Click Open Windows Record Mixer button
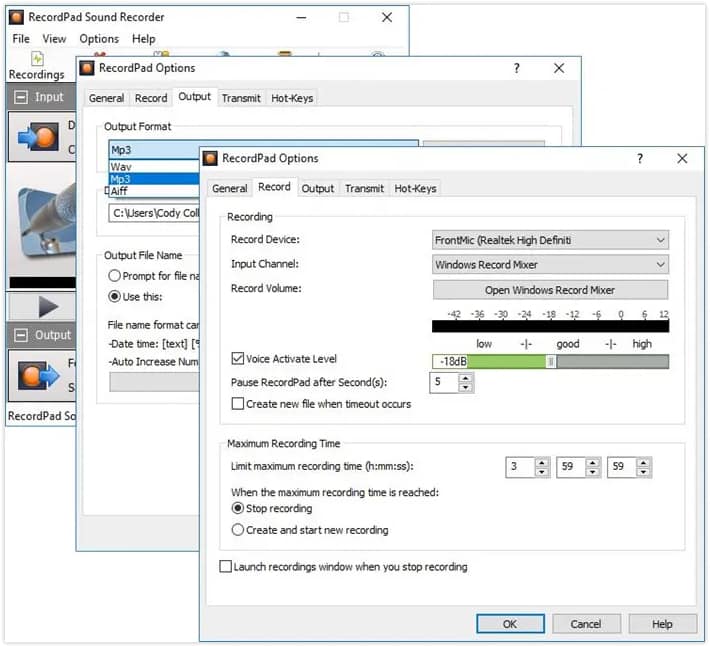 click(x=550, y=290)
